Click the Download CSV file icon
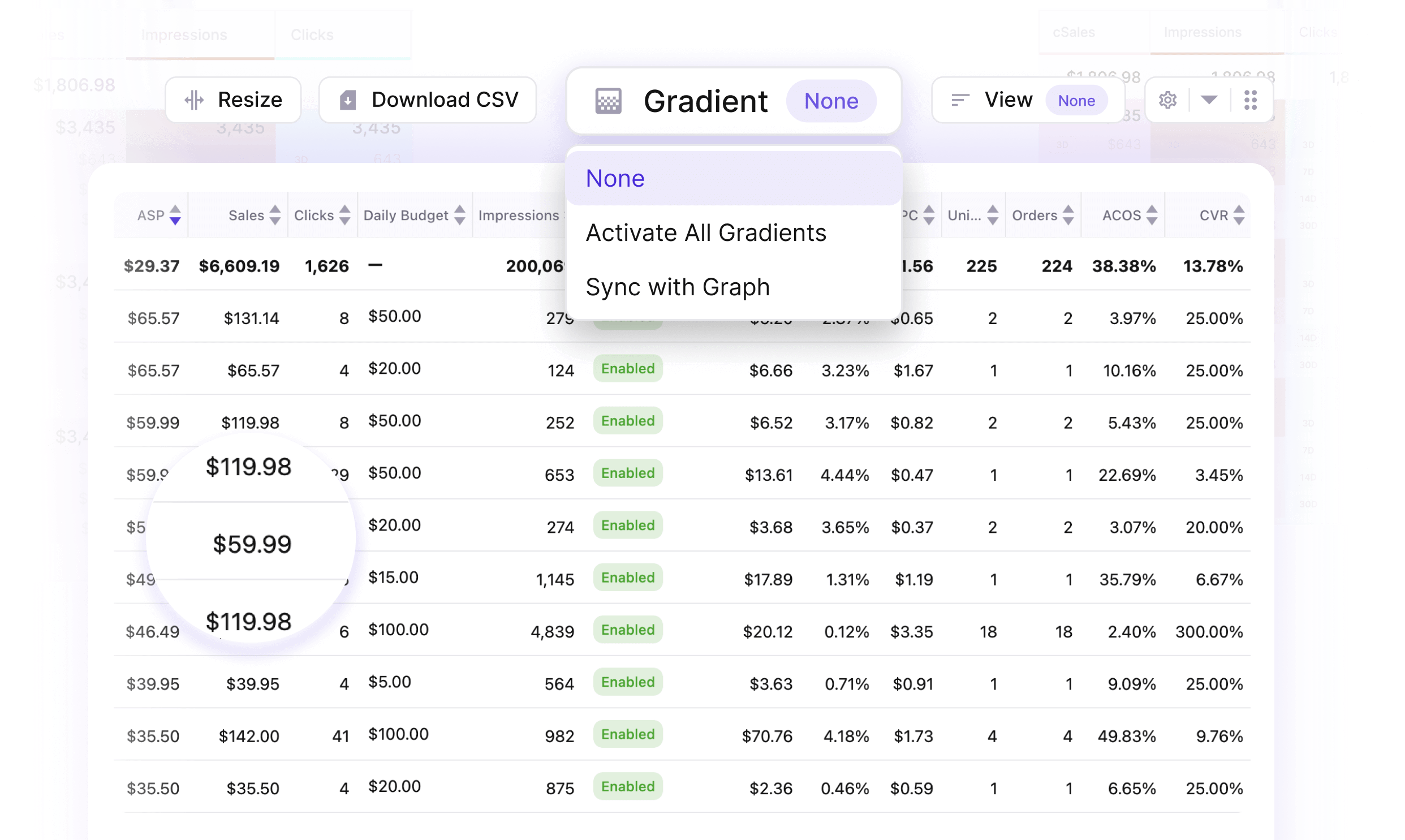 tap(347, 100)
